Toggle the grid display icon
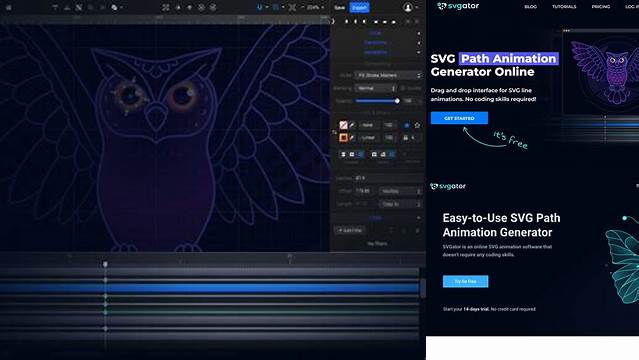 [x=276, y=7]
